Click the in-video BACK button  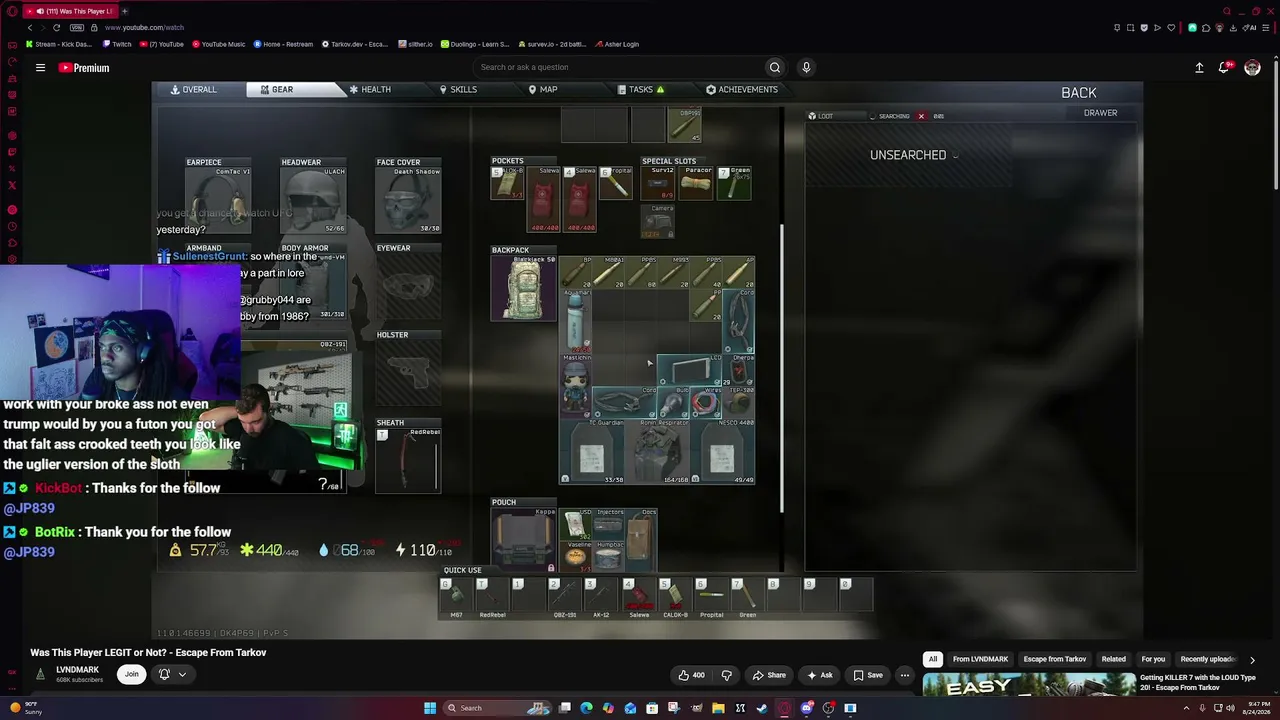1078,93
